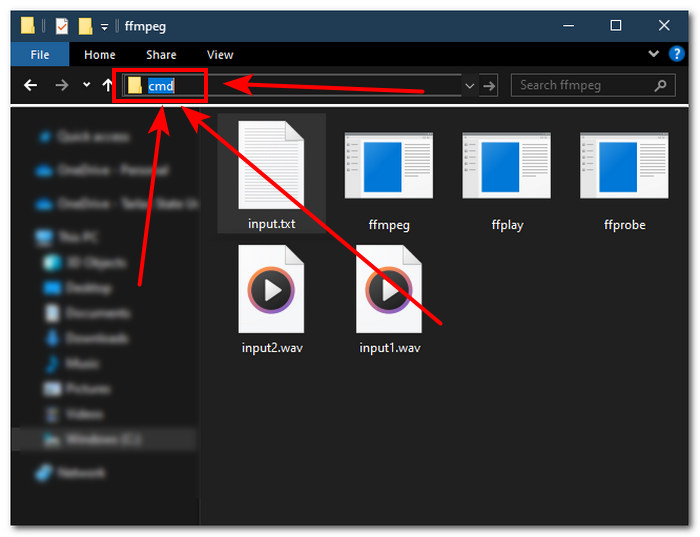Select the input1.wav audio file icon
The image size is (700, 537).
[389, 289]
